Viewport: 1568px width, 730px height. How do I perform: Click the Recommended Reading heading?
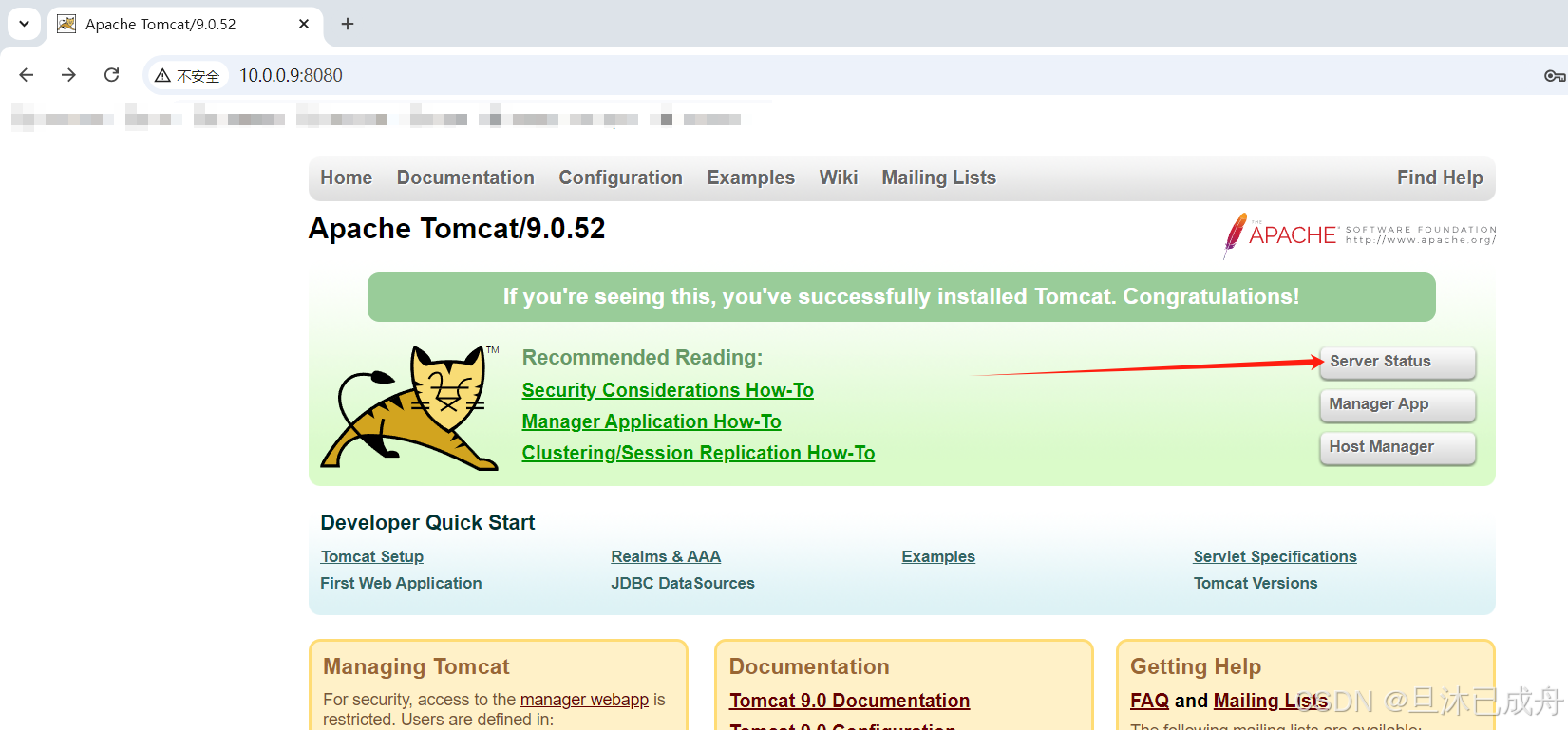point(642,358)
